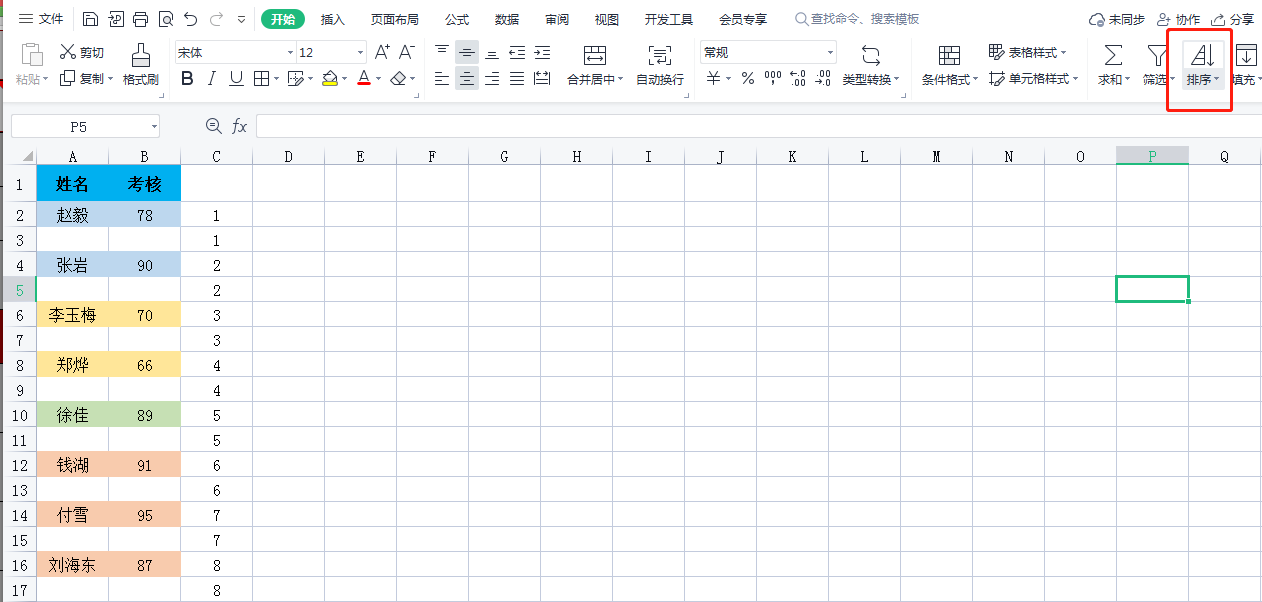Toggle align left
The height and width of the screenshot is (602, 1262).
pyautogui.click(x=442, y=78)
